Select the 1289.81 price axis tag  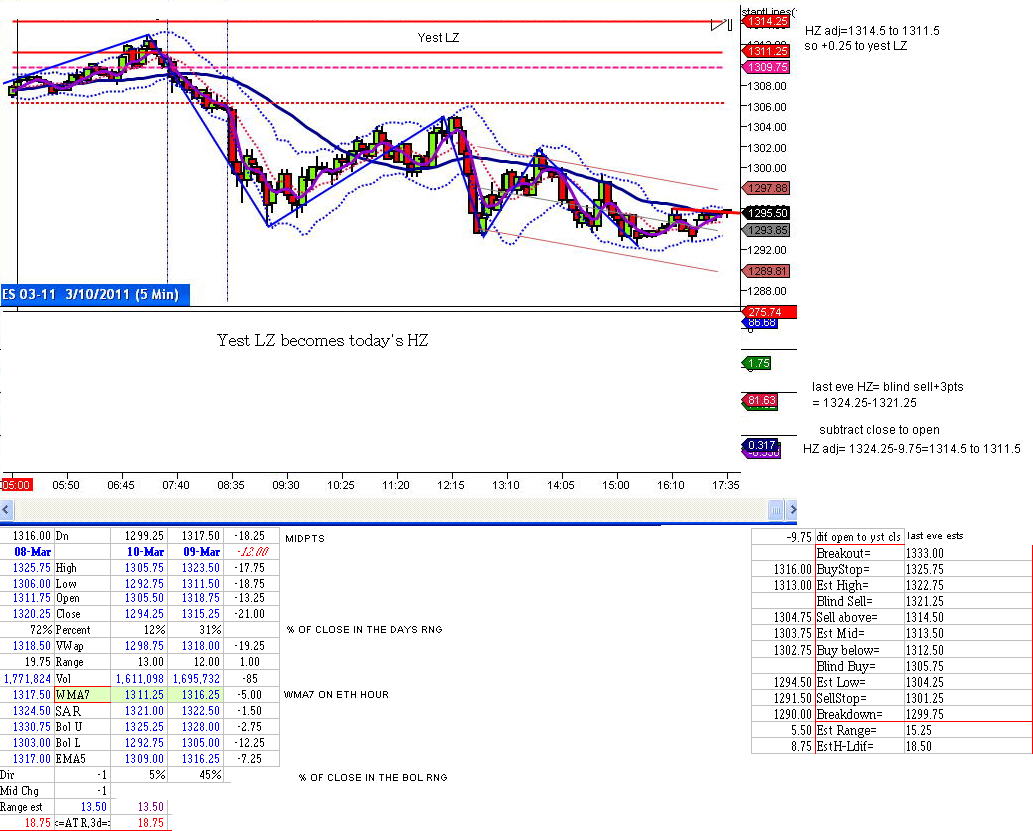click(766, 271)
